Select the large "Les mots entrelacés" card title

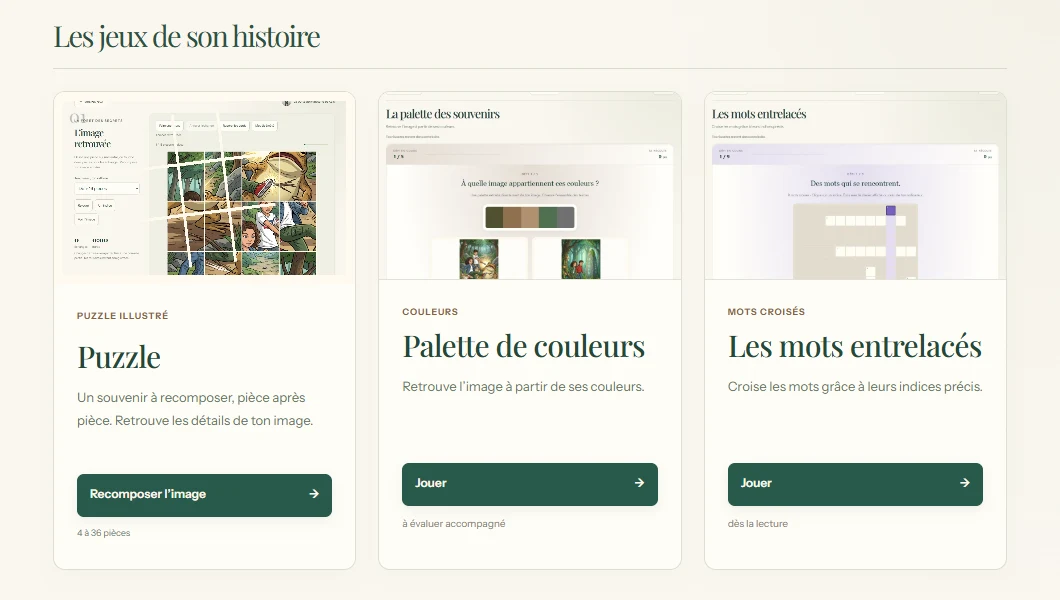(854, 347)
